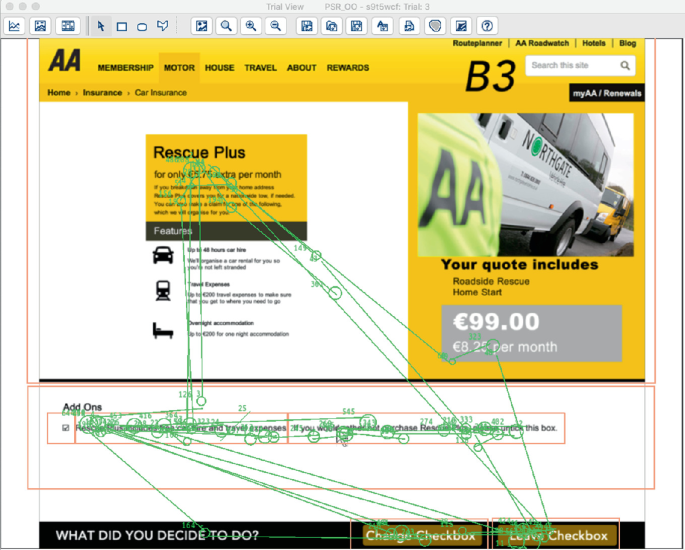This screenshot has height=550, width=685.
Task: Zoom out with the minus magnifier
Action: [x=275, y=26]
